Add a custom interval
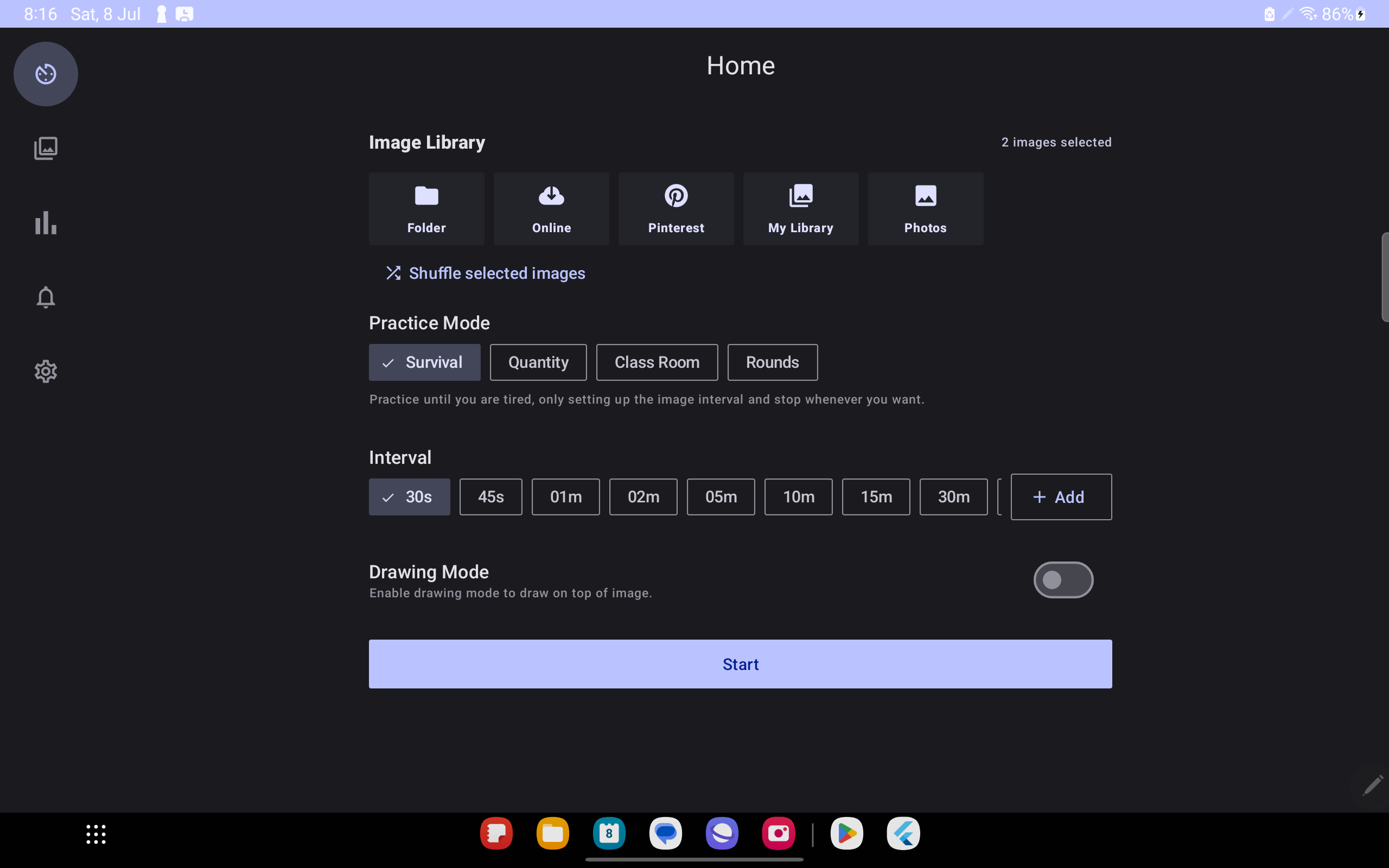 click(1061, 496)
